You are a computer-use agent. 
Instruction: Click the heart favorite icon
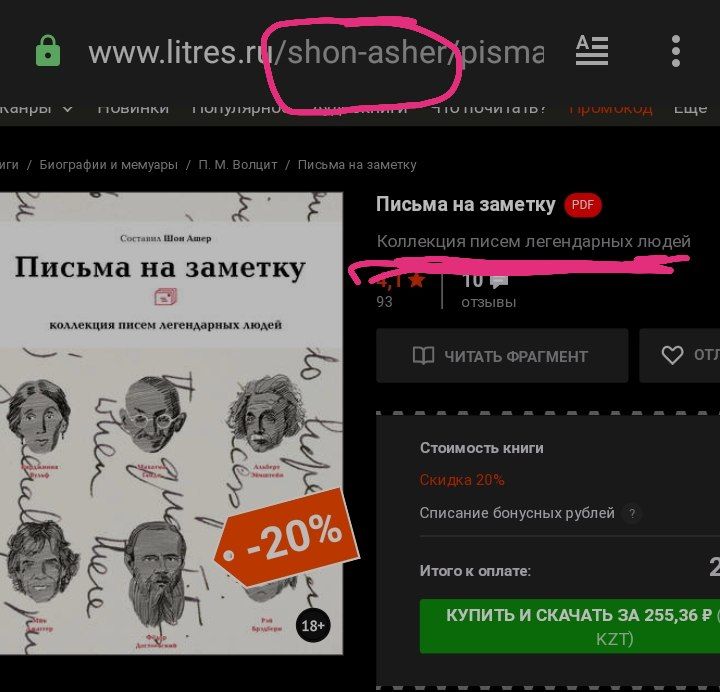(672, 355)
